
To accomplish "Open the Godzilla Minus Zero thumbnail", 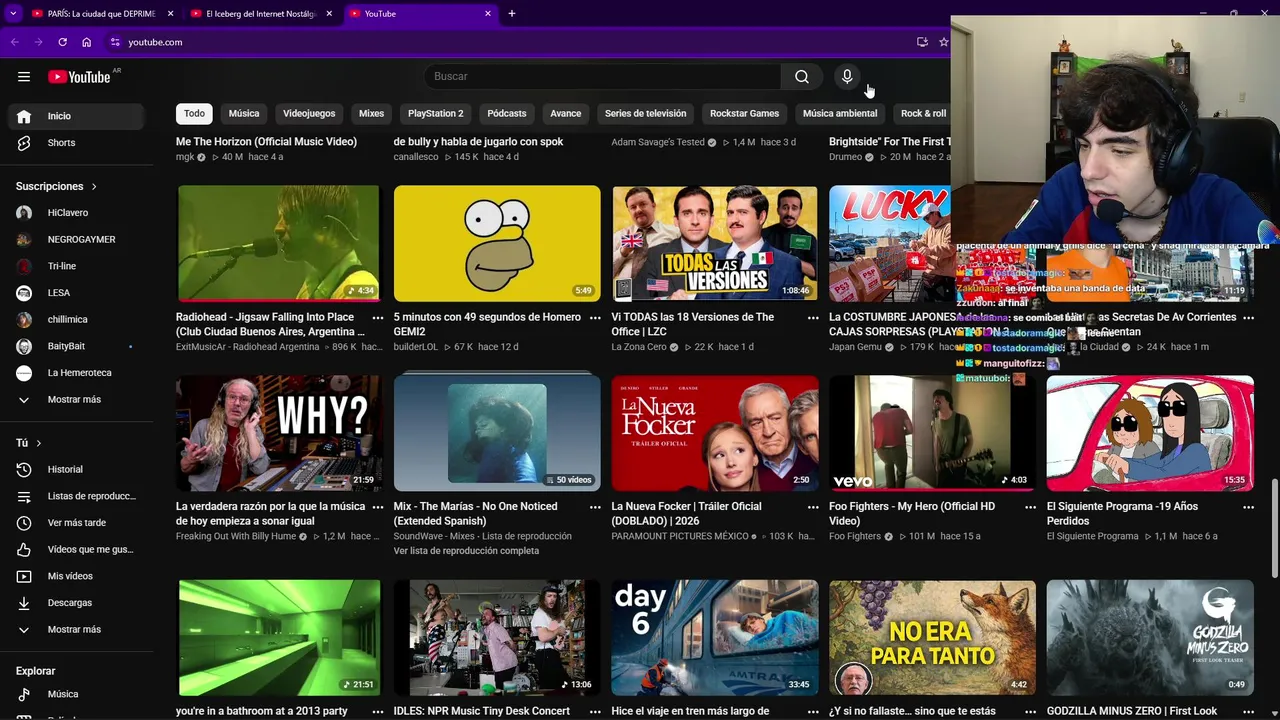I will [x=1150, y=638].
